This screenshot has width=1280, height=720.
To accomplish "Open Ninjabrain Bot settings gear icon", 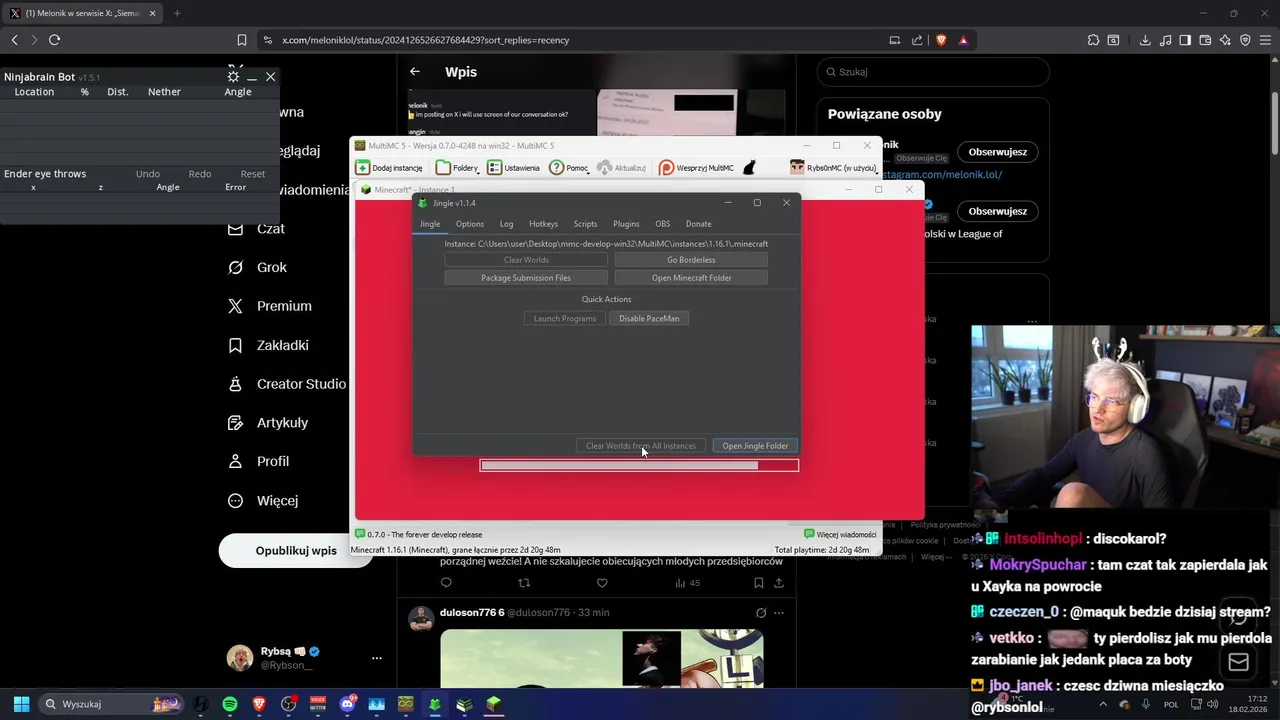I will coord(233,77).
